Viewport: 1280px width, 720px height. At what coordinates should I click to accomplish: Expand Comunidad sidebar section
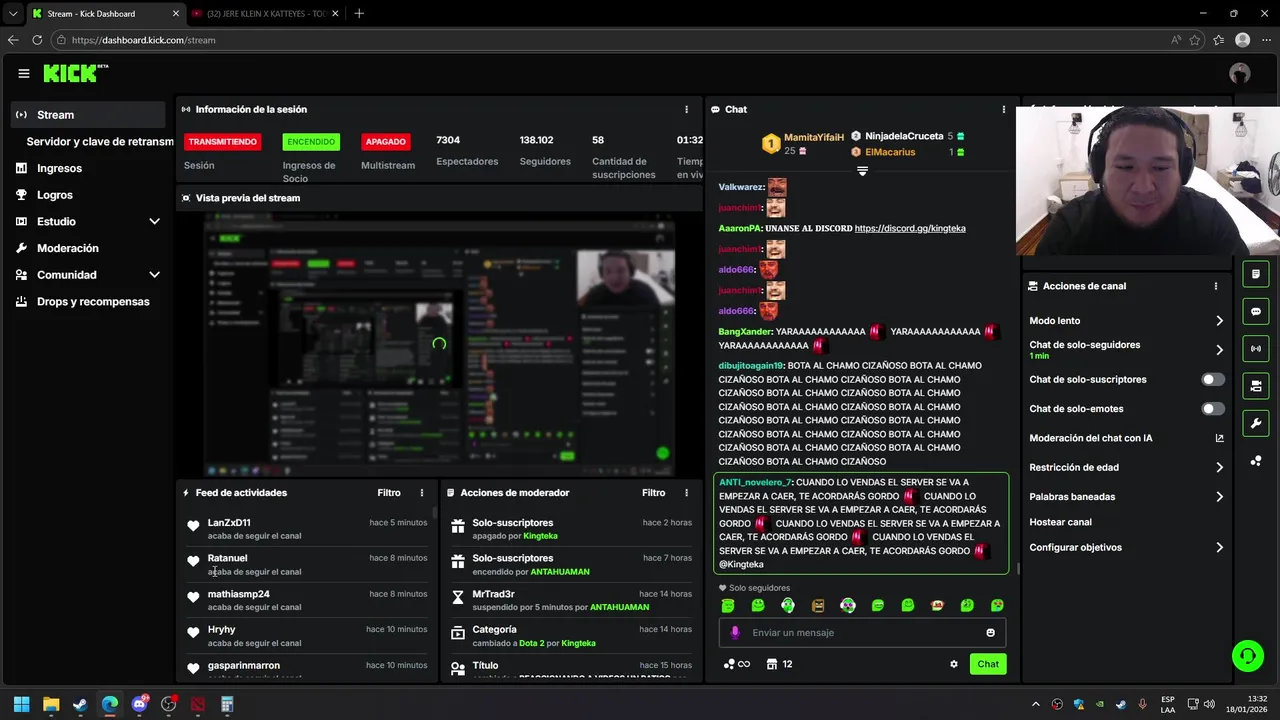(x=154, y=275)
